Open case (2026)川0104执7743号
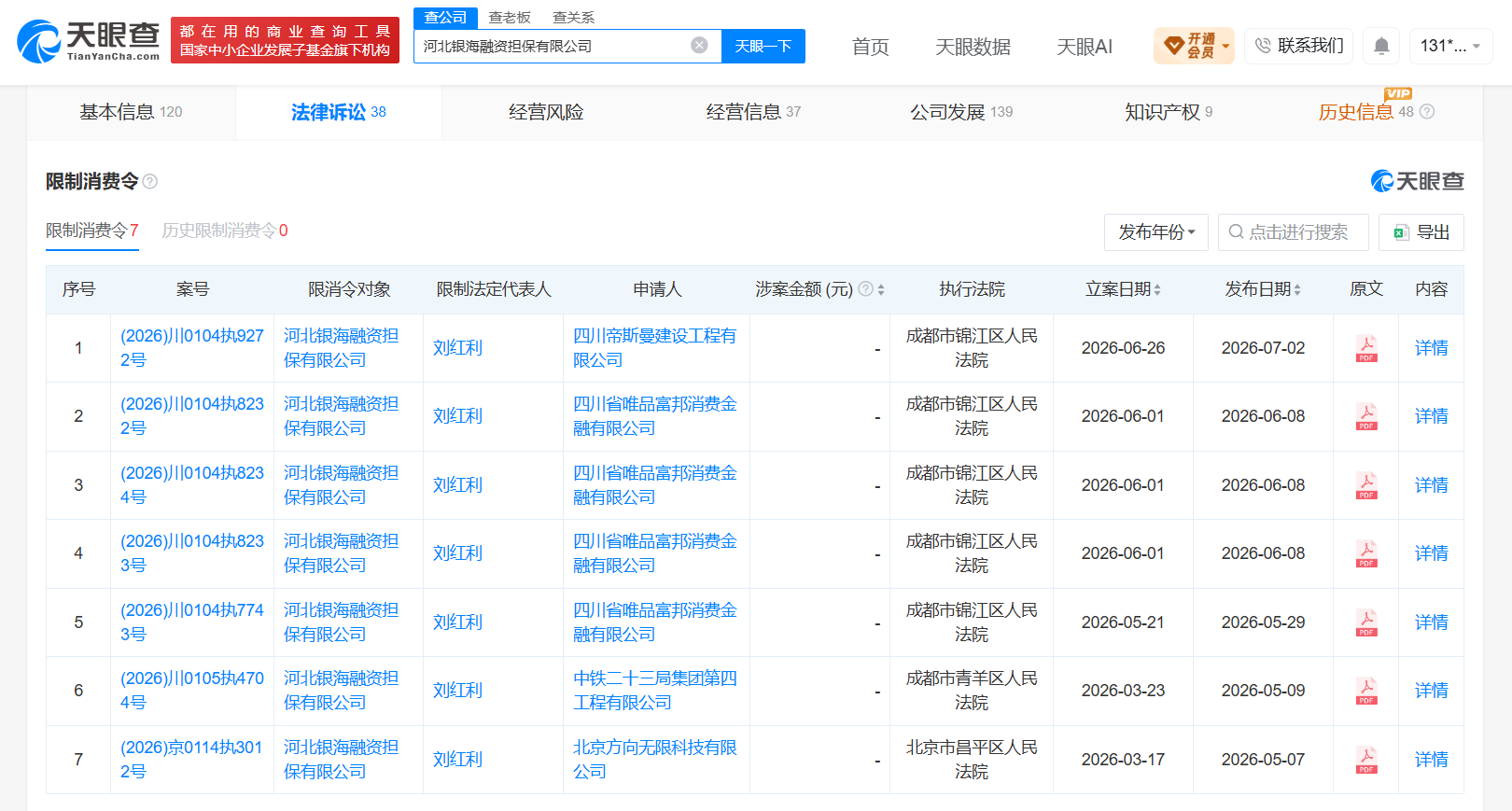This screenshot has width=1512, height=811. [x=191, y=622]
